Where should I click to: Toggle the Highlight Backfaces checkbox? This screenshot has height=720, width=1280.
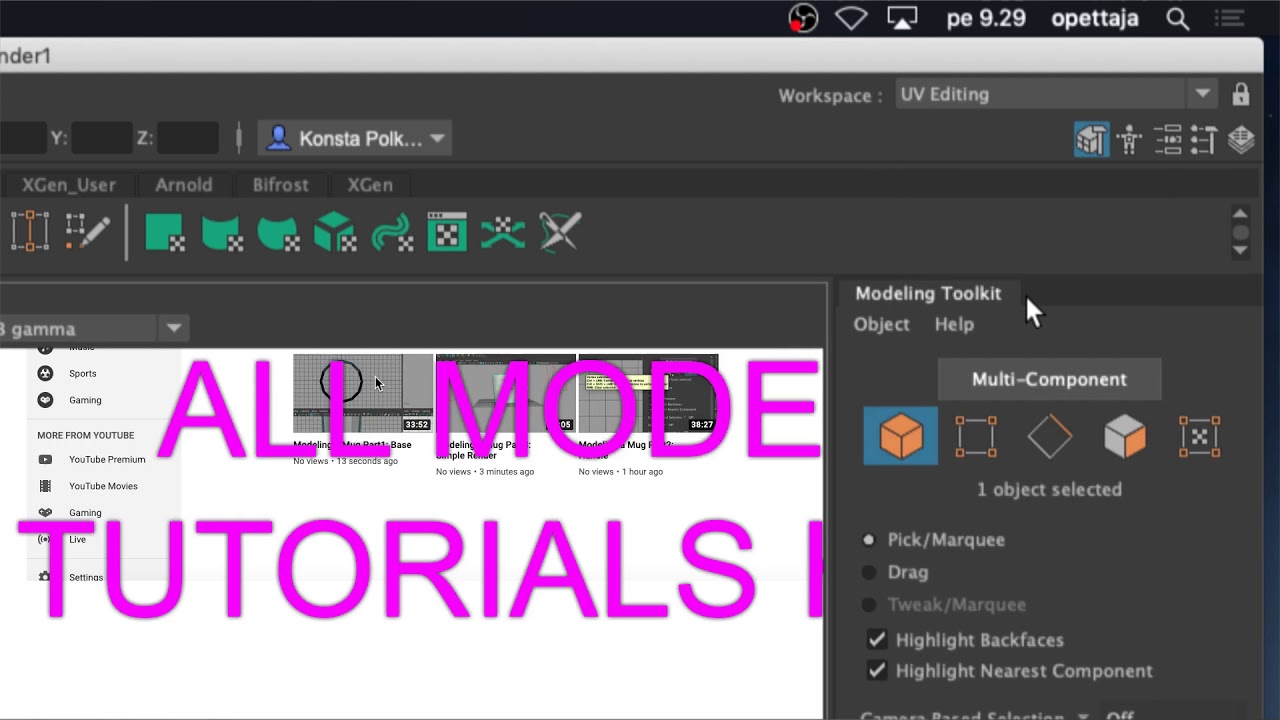point(877,640)
